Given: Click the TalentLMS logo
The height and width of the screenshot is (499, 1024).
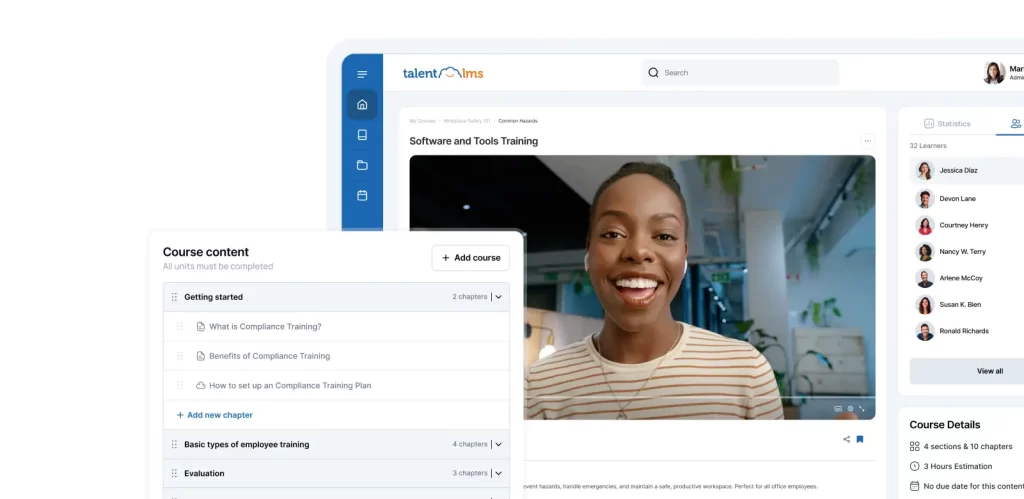Looking at the screenshot, I should (x=443, y=72).
